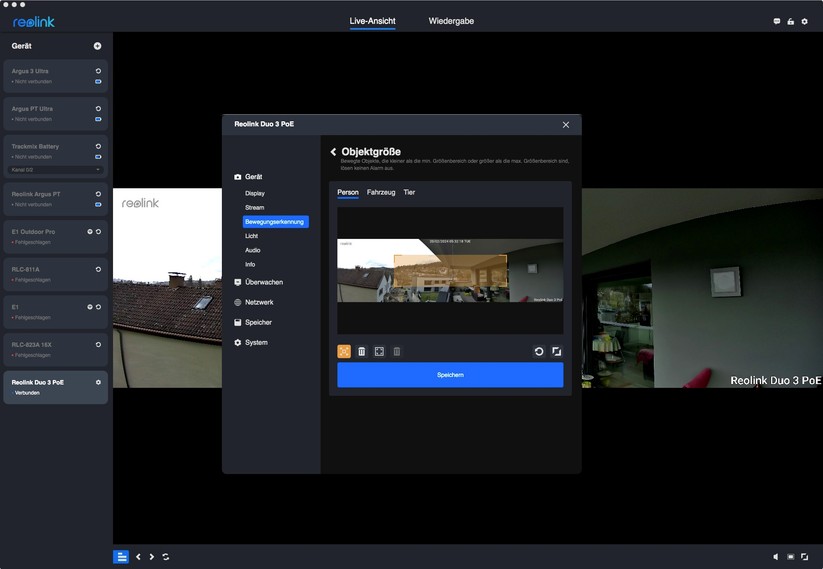Click the orange minimum object size tool
The width and height of the screenshot is (823, 569).
click(x=344, y=351)
